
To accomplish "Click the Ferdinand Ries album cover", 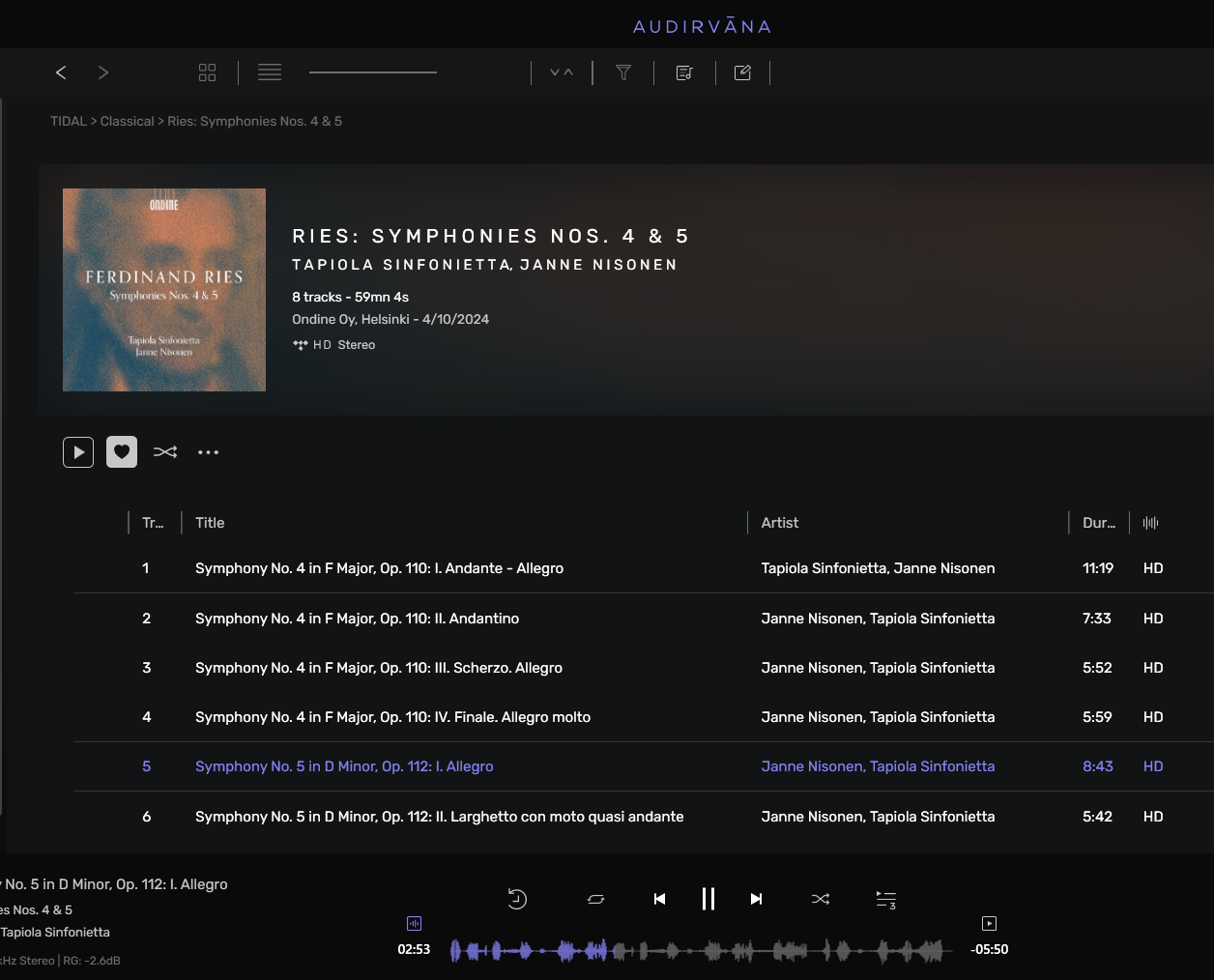I will pyautogui.click(x=164, y=290).
